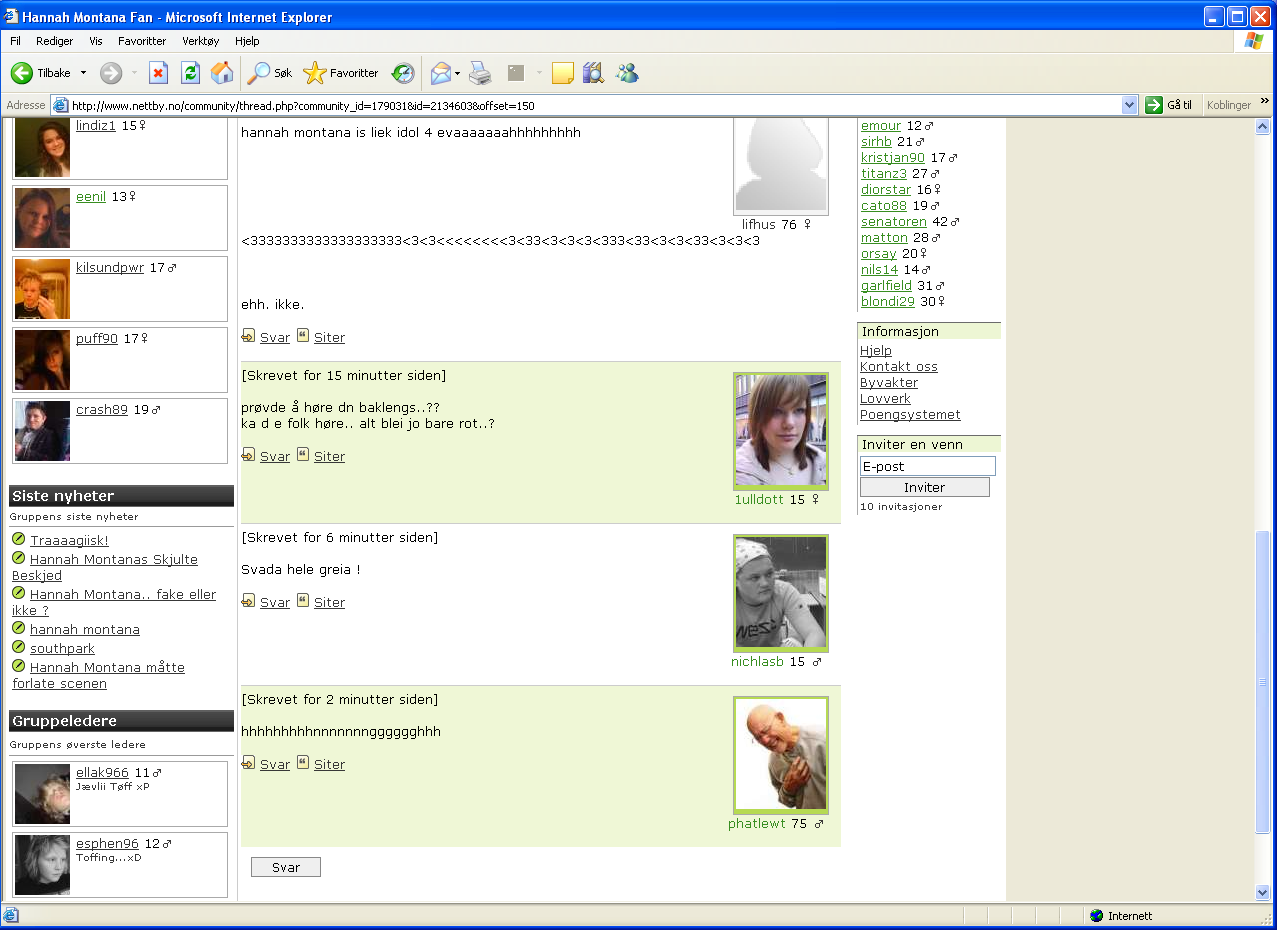Open 1ulldott's profile picture
This screenshot has height=930, width=1280.
tap(781, 431)
